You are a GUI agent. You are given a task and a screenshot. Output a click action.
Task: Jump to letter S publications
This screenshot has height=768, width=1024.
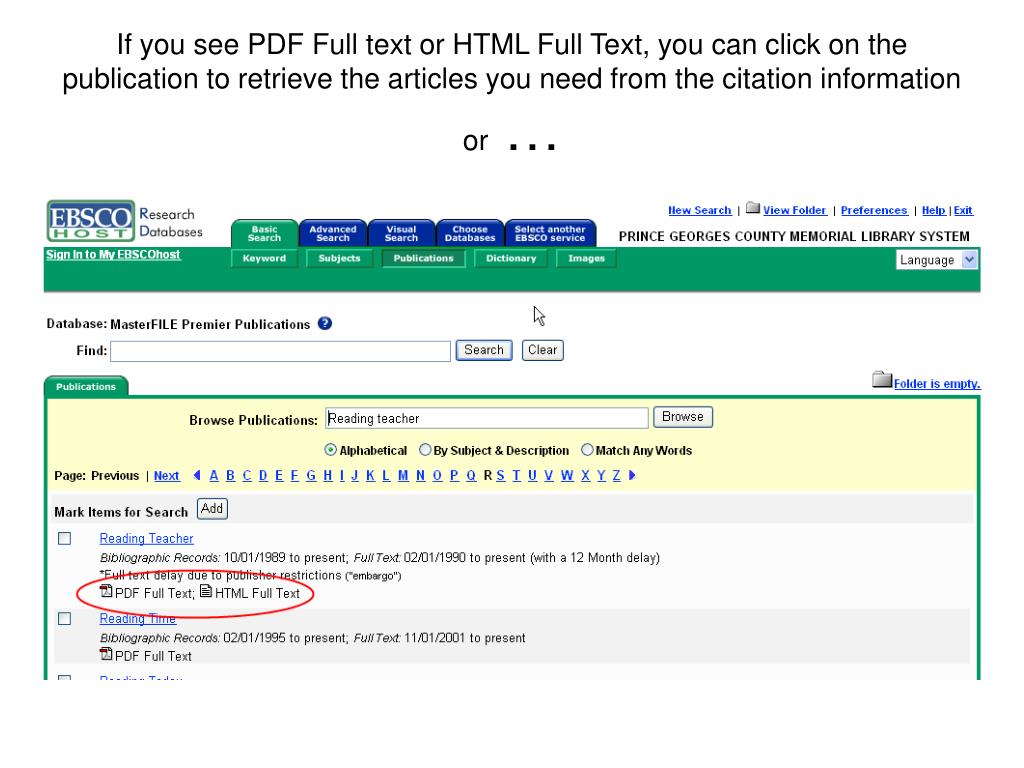pos(500,475)
